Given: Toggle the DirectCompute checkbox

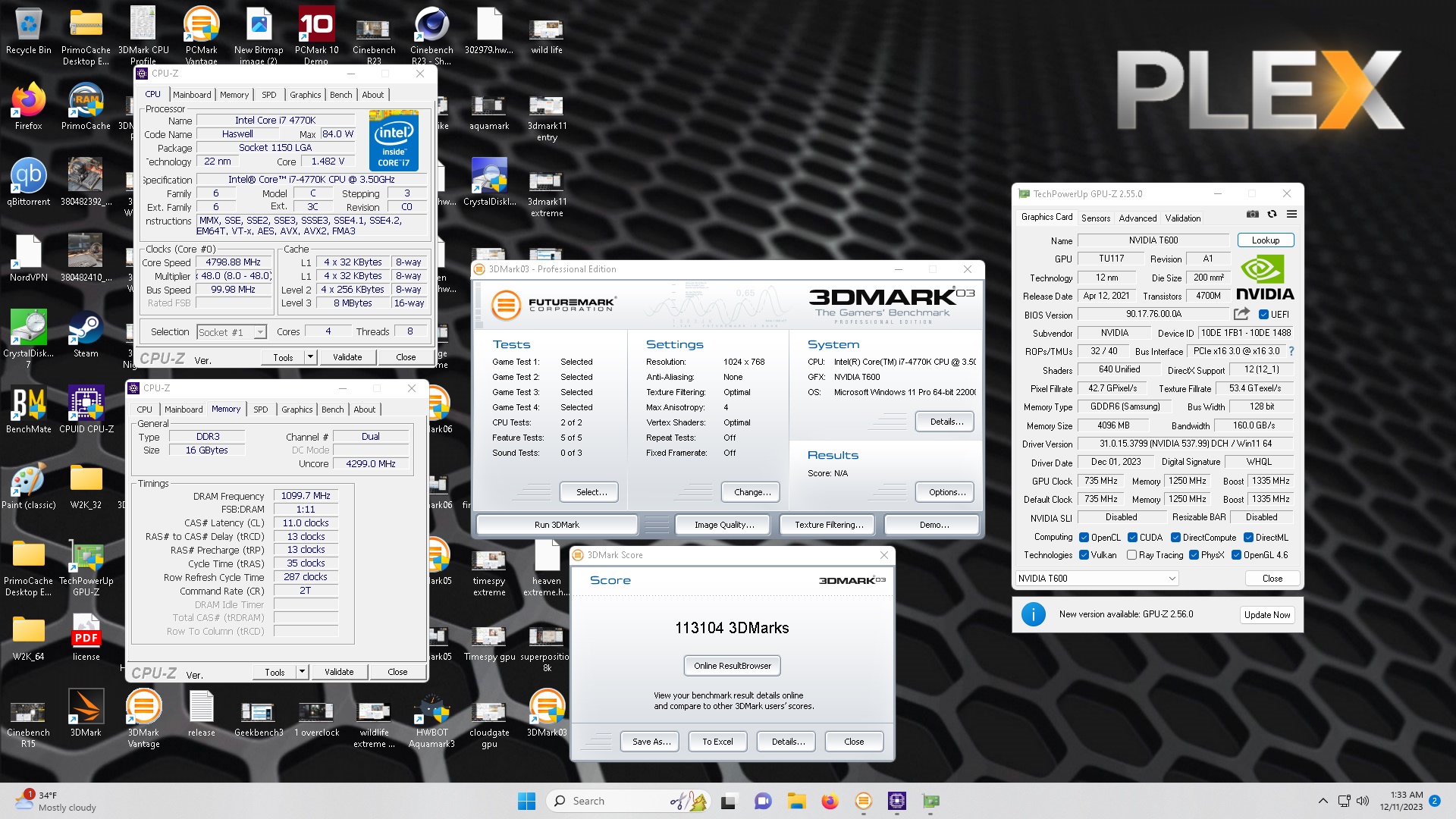Looking at the screenshot, I should 1175,538.
